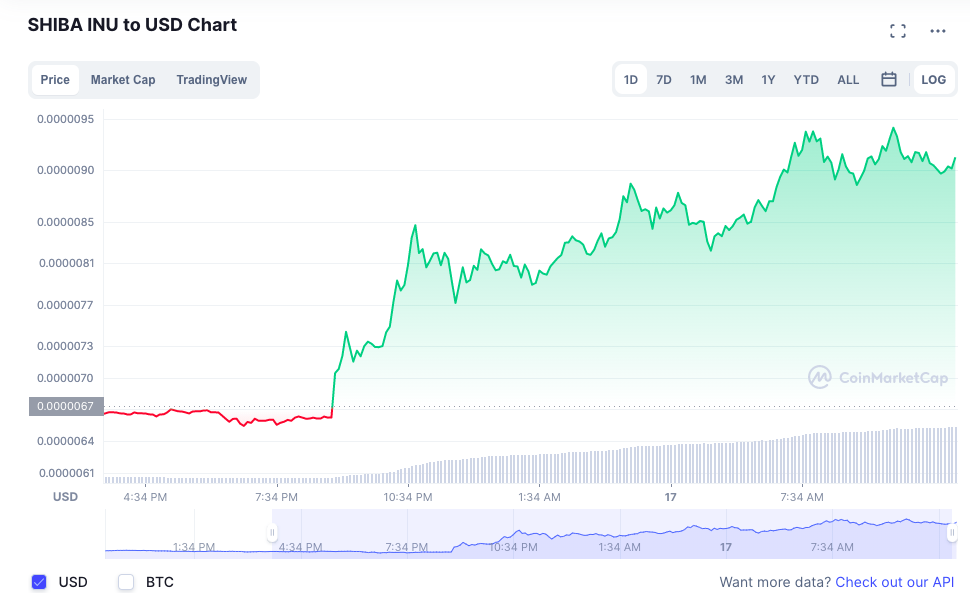Click the 10:34 PM x-axis label
Screen dimensions: 970x605
coord(408,497)
